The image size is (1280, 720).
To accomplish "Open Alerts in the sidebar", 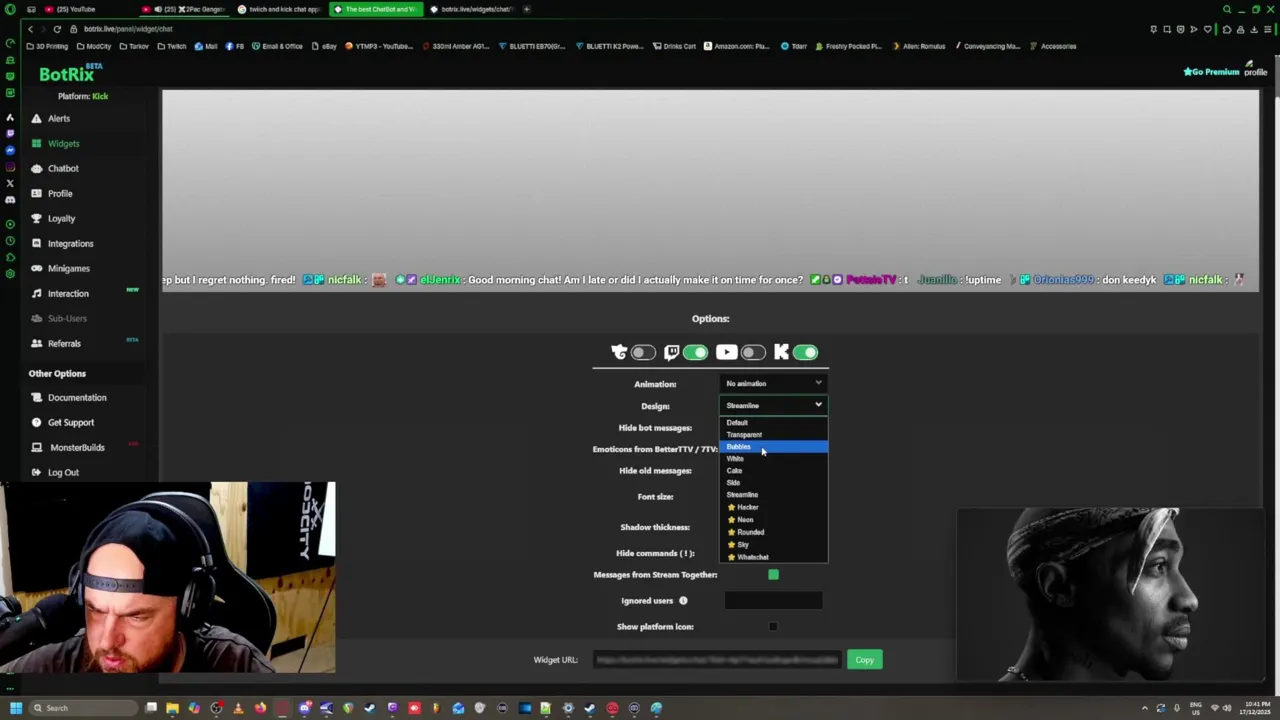I will (x=59, y=118).
